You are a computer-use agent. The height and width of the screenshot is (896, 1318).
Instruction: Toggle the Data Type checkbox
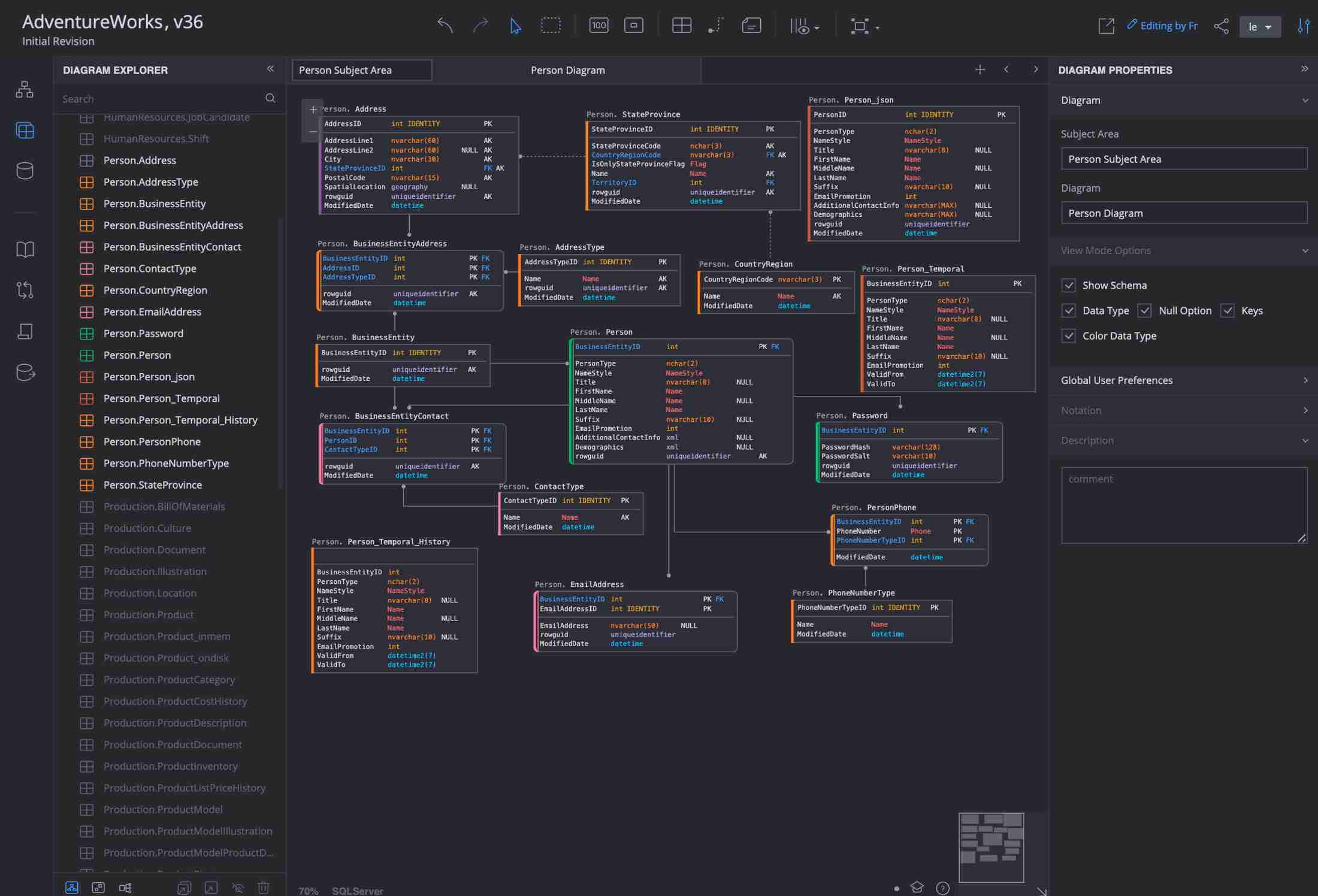click(x=1069, y=310)
